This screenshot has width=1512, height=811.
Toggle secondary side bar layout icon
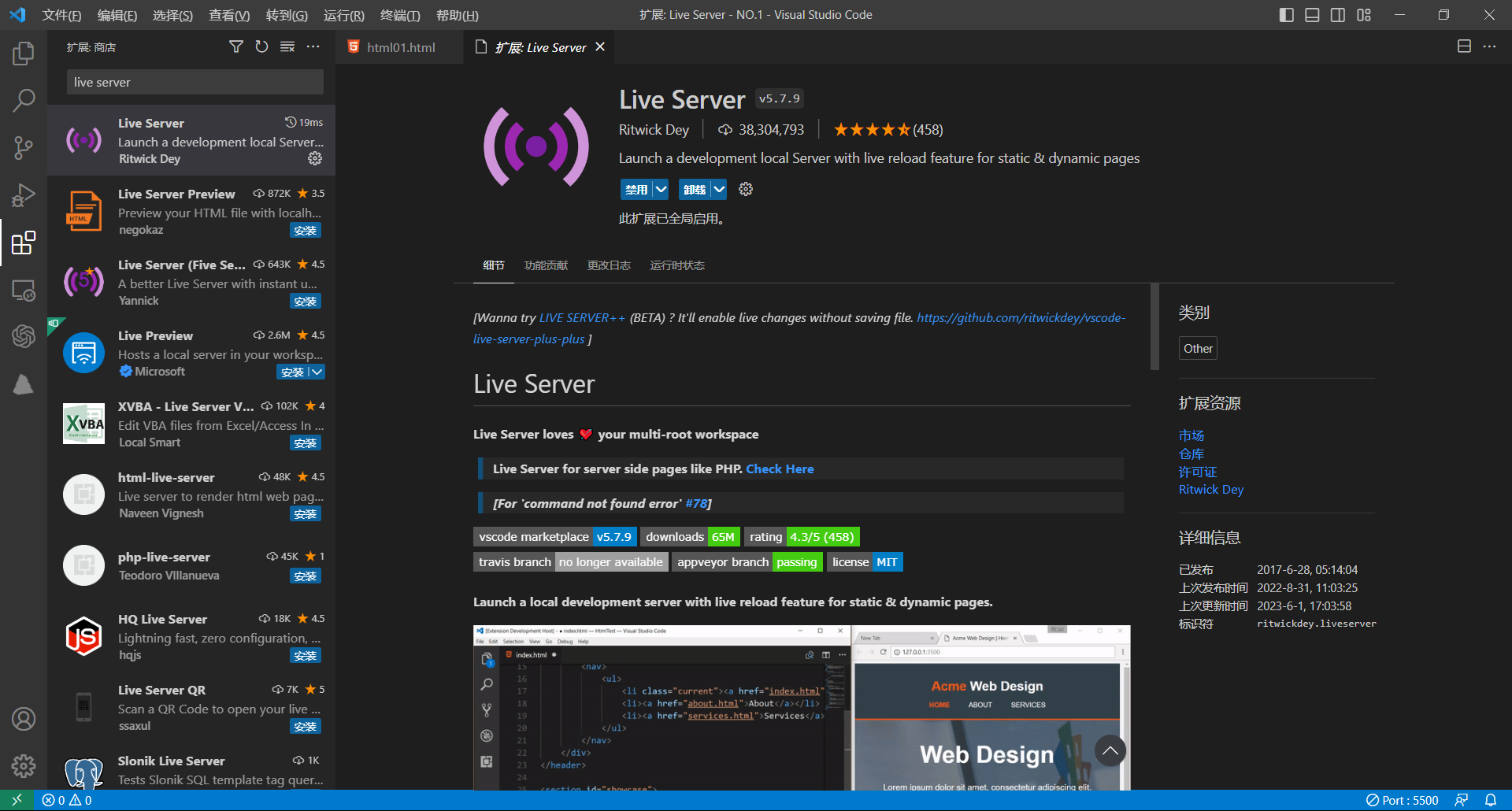point(1338,15)
